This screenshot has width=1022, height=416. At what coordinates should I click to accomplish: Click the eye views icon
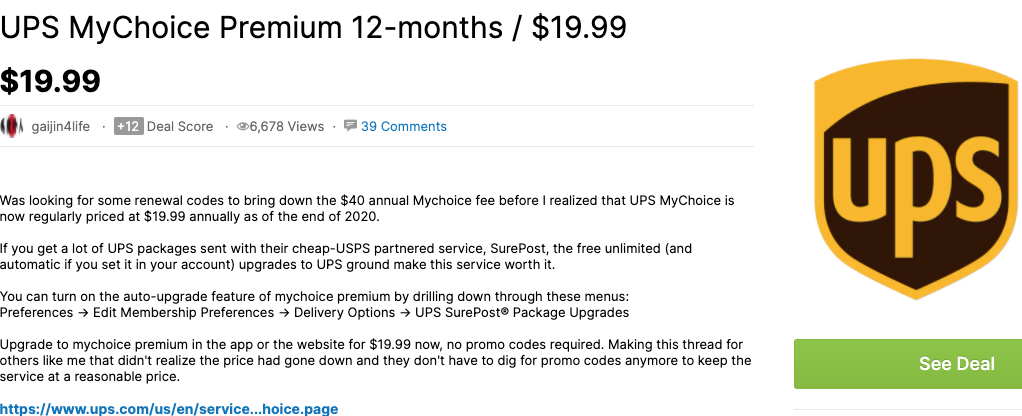point(242,127)
